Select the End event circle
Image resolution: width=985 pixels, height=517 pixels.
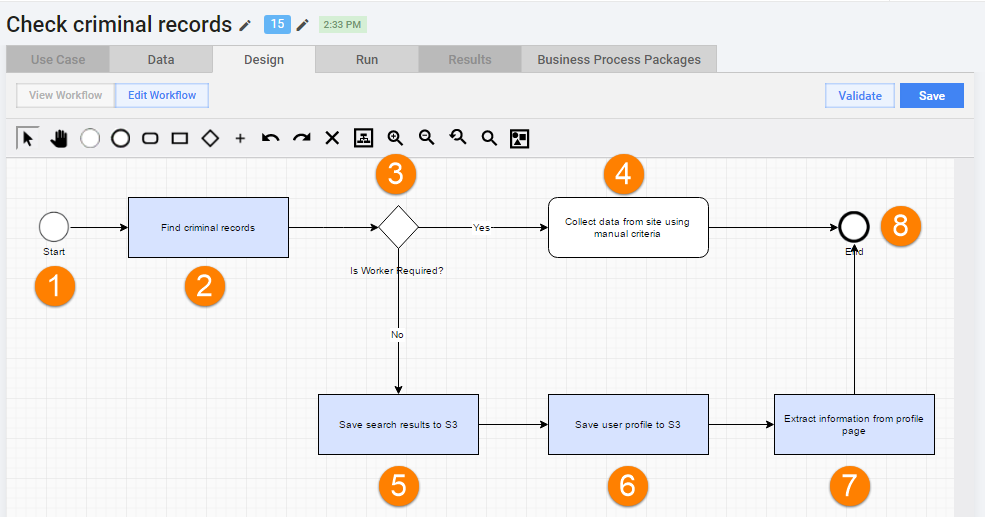pos(854,227)
